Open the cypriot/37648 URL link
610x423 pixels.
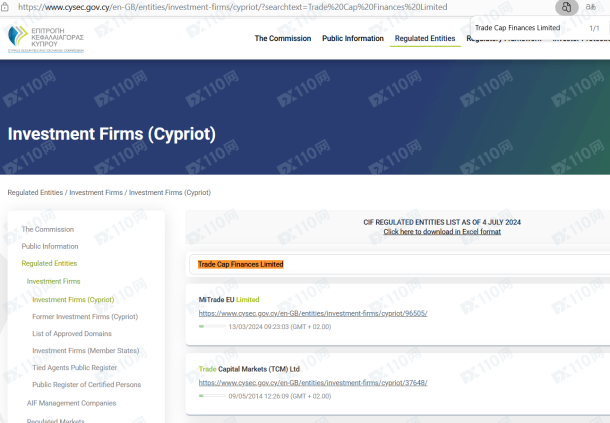(313, 383)
